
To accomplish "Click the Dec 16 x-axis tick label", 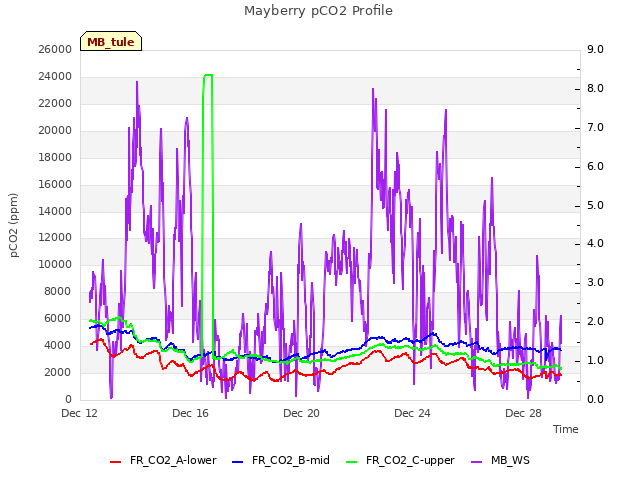I will [x=191, y=413].
